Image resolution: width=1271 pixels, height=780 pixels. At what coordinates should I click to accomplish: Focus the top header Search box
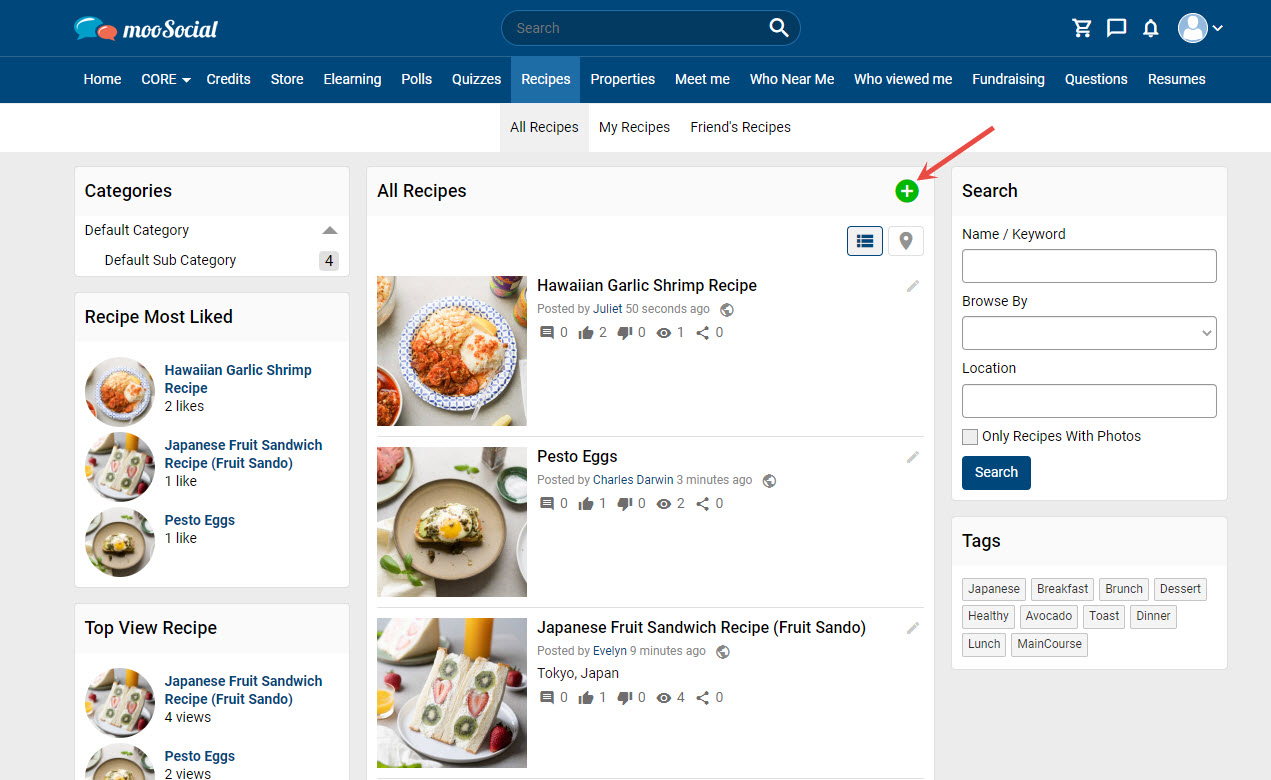(650, 28)
